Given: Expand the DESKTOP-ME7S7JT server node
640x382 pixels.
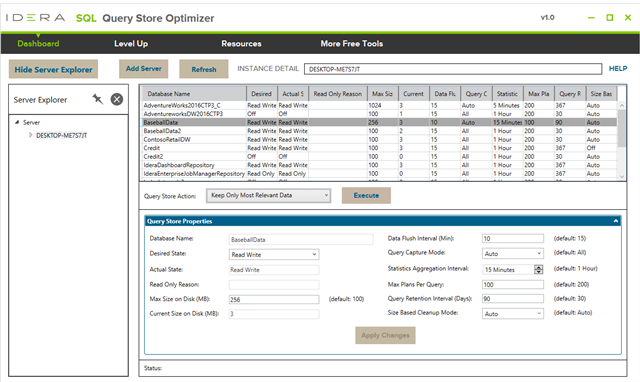Looking at the screenshot, I should 30,135.
